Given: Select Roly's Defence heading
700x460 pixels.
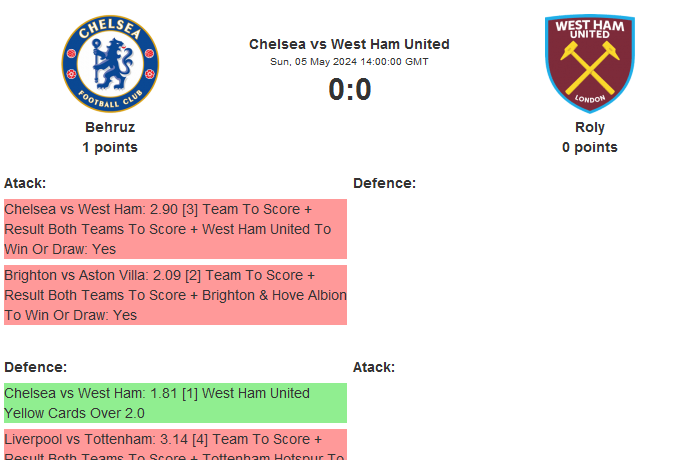Looking at the screenshot, I should pyautogui.click(x=384, y=183).
